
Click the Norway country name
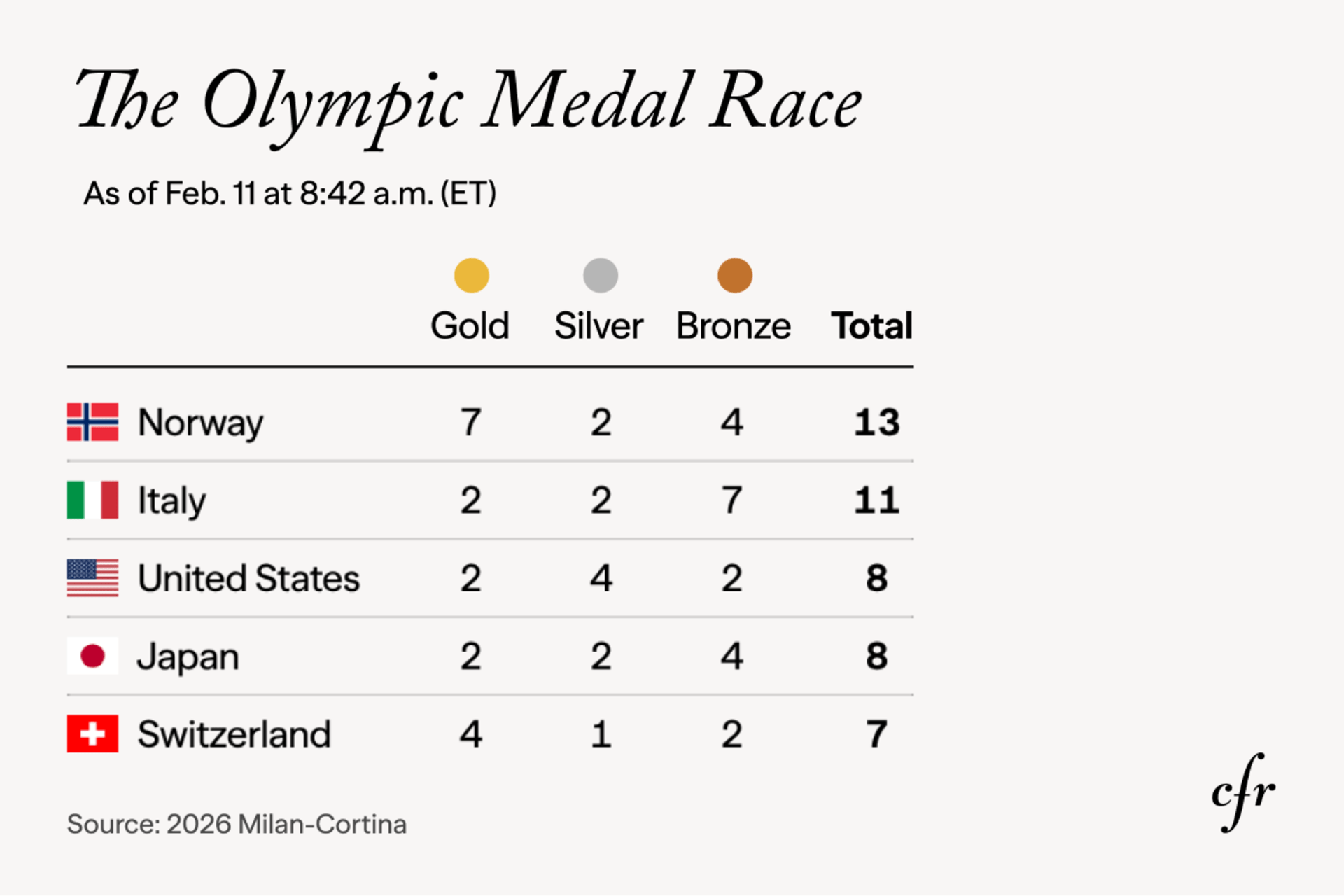[200, 423]
